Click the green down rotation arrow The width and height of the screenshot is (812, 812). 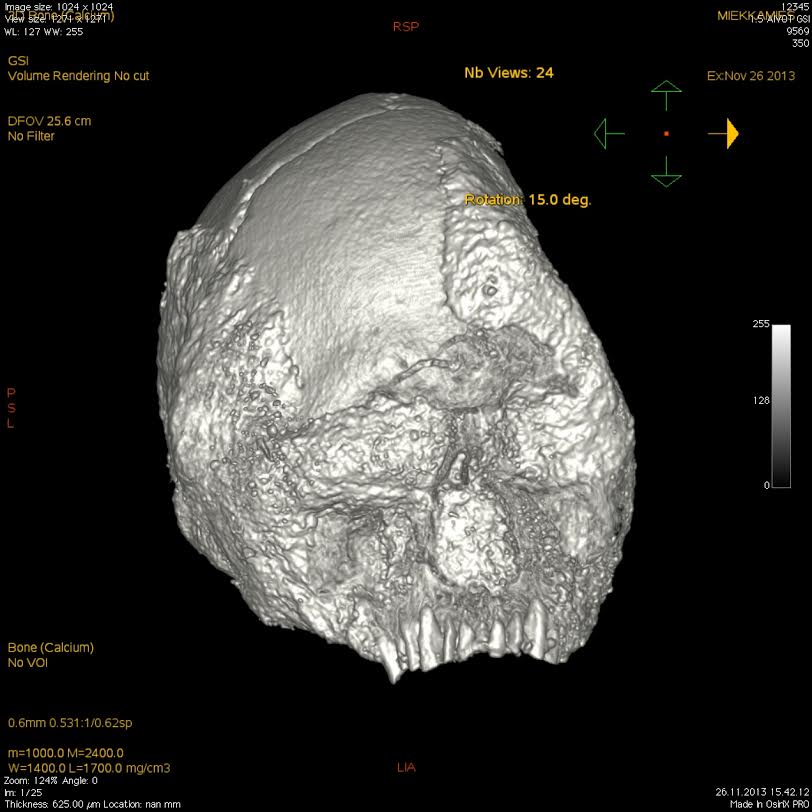(x=666, y=171)
